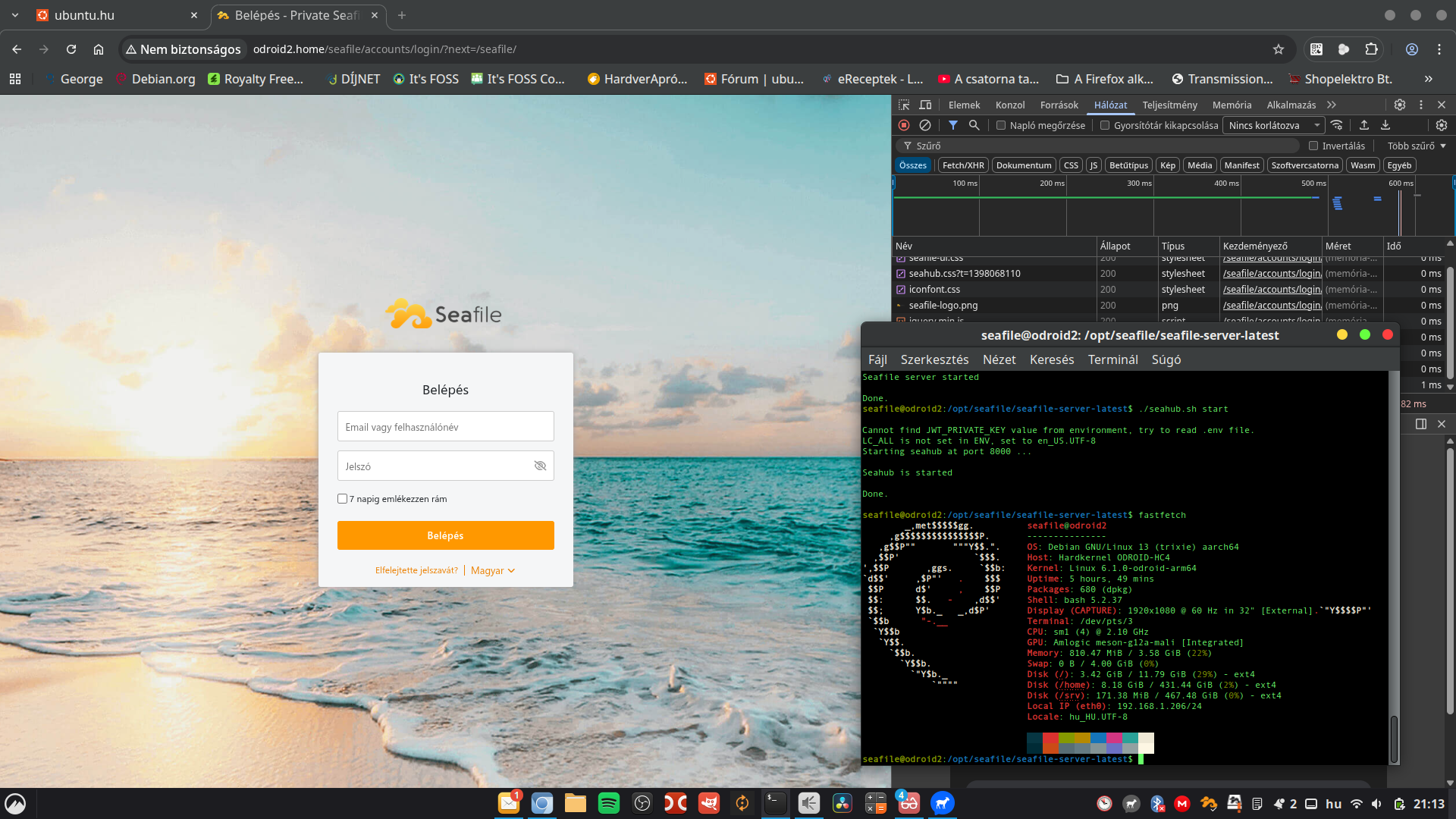Image resolution: width=1456 pixels, height=819 pixels.
Task: Open the network conditions Wi-Fi icon
Action: click(x=1337, y=125)
